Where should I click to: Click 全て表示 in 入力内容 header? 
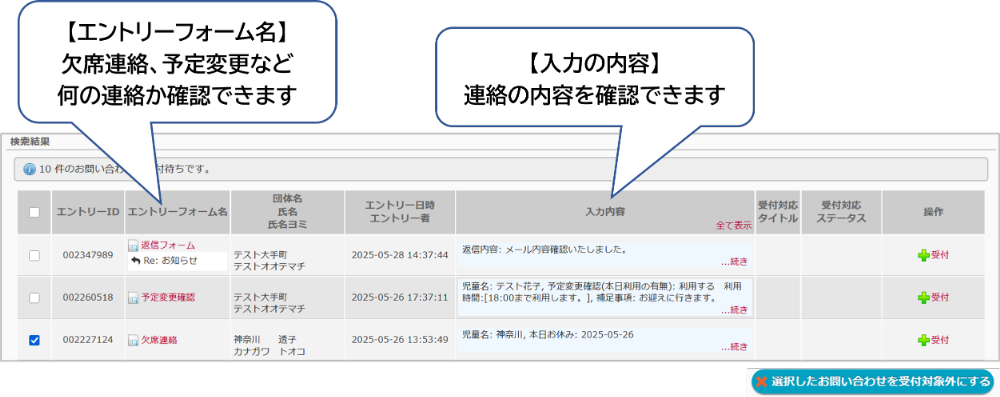(733, 225)
